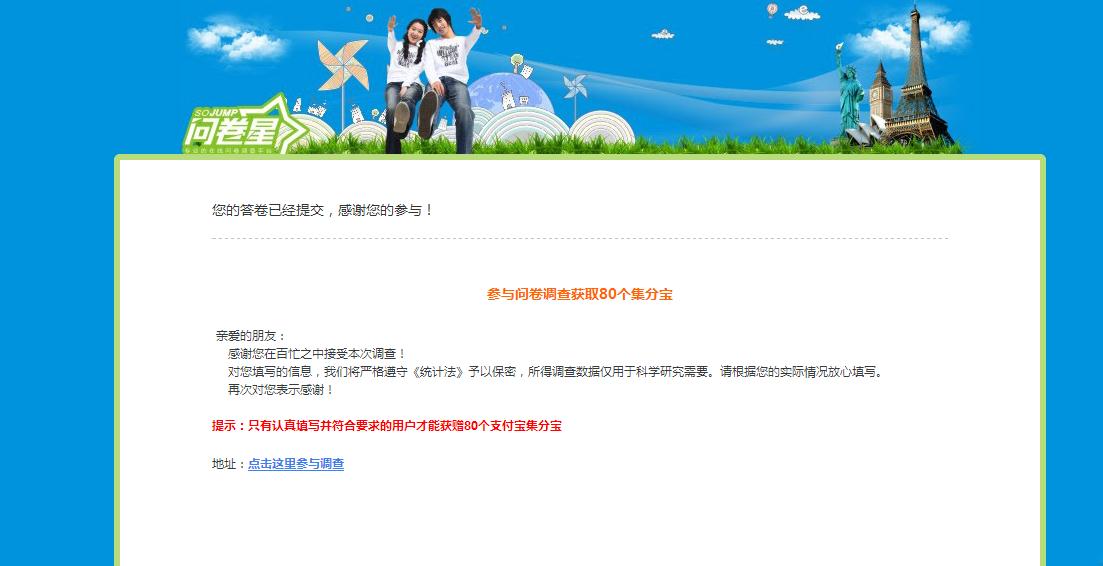This screenshot has height=566, width=1103.
Task: Click the 再次对您表示感谢 line
Action: pos(281,390)
